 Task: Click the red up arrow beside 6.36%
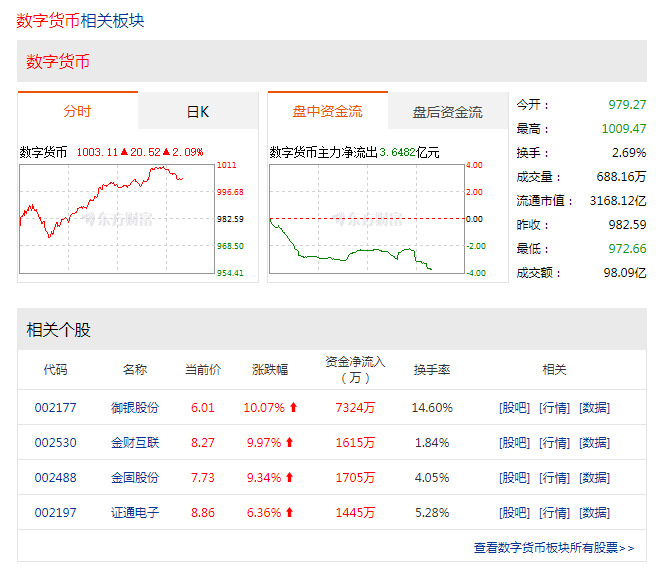pyautogui.click(x=289, y=512)
